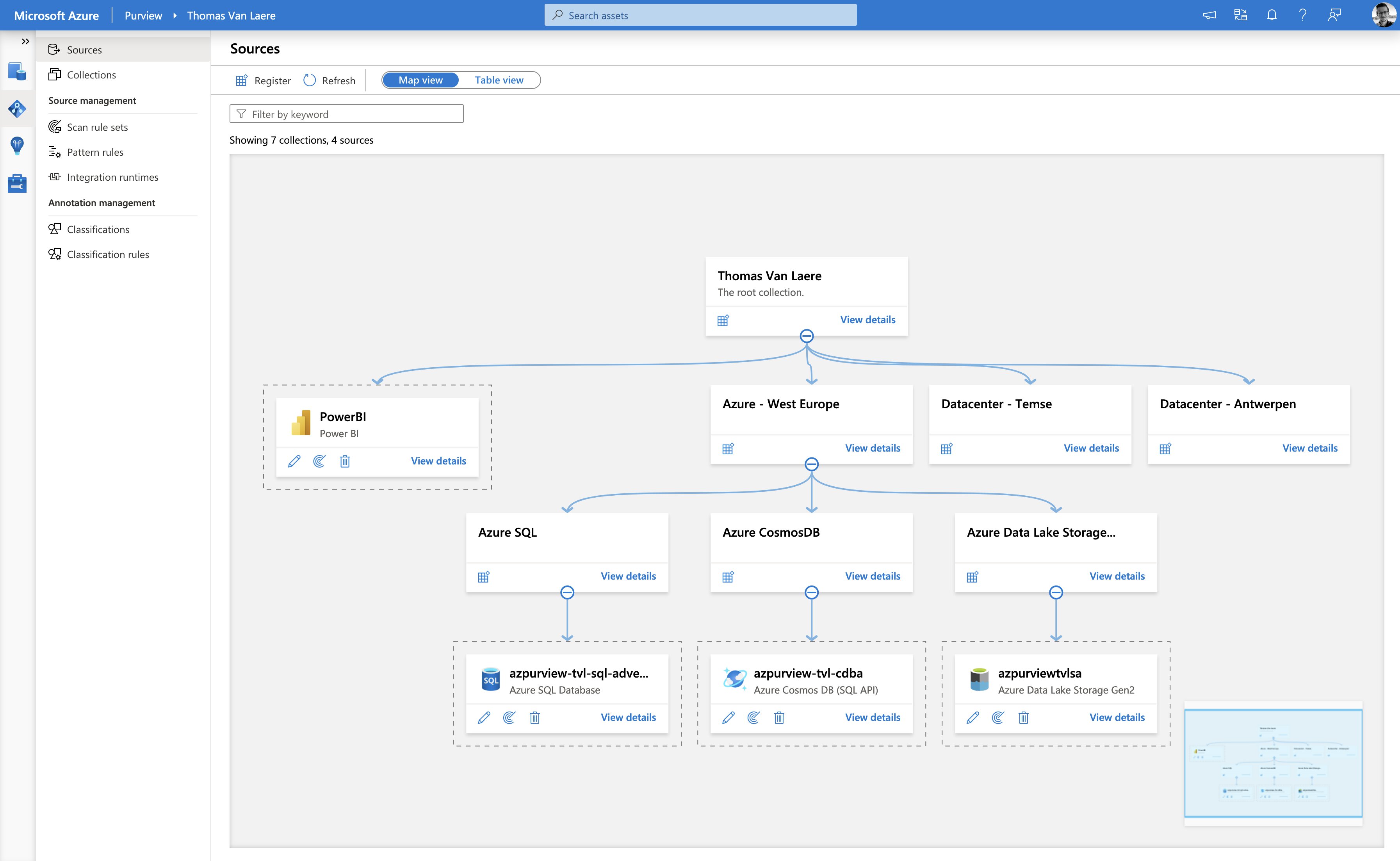The image size is (1400, 861).
Task: Click the Pattern rules icon
Action: (x=54, y=151)
